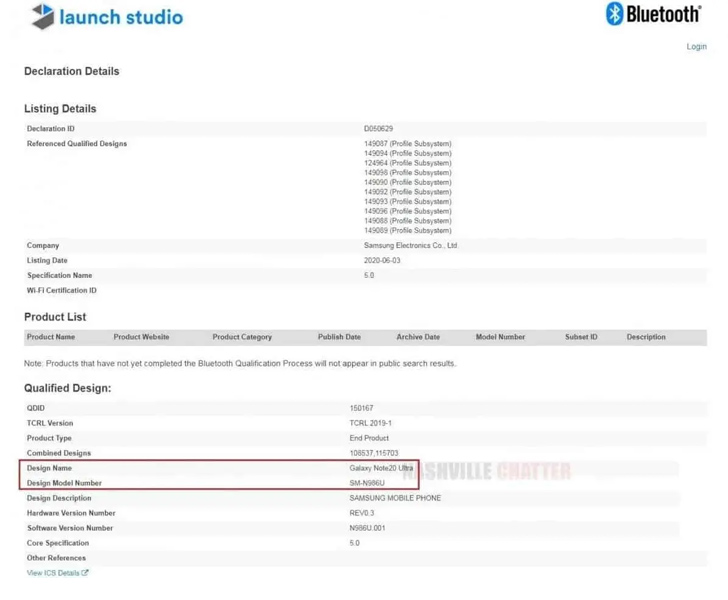Click the Product Website column header
The image size is (728, 600).
point(141,337)
